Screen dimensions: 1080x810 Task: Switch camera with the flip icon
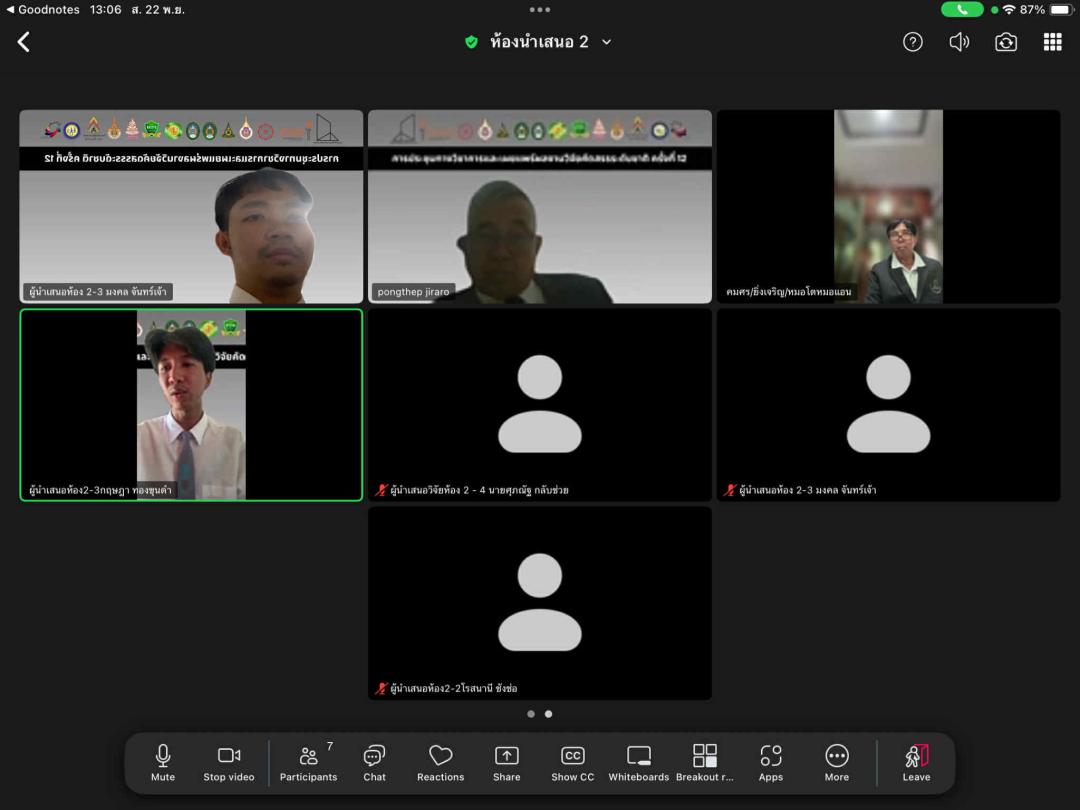coord(1006,42)
